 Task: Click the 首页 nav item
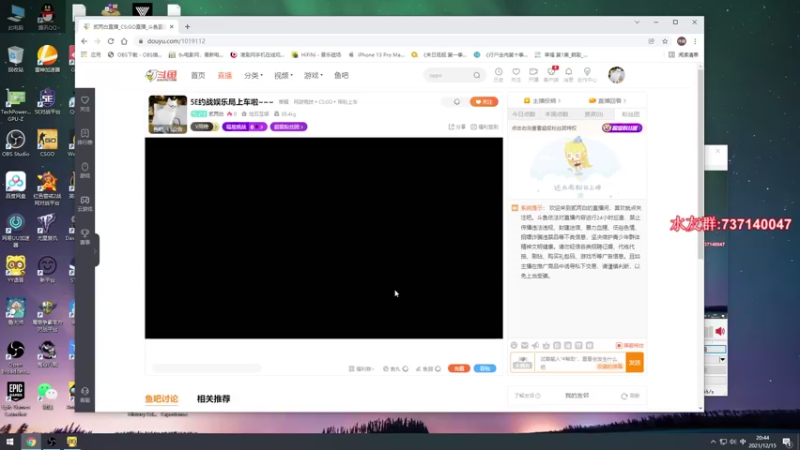[198, 76]
